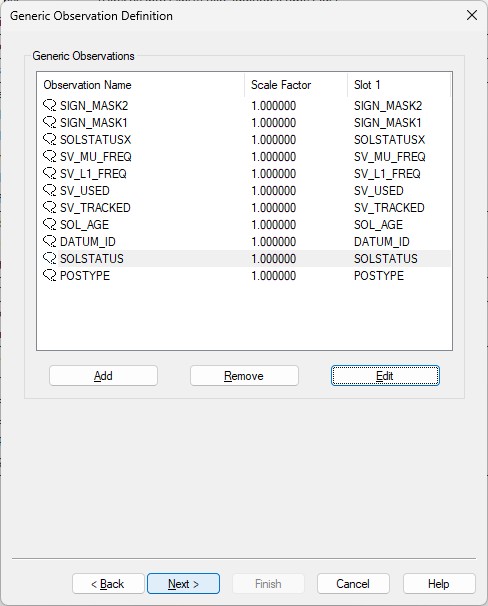Remove the selected observation
This screenshot has width=488, height=606.
[x=244, y=376]
